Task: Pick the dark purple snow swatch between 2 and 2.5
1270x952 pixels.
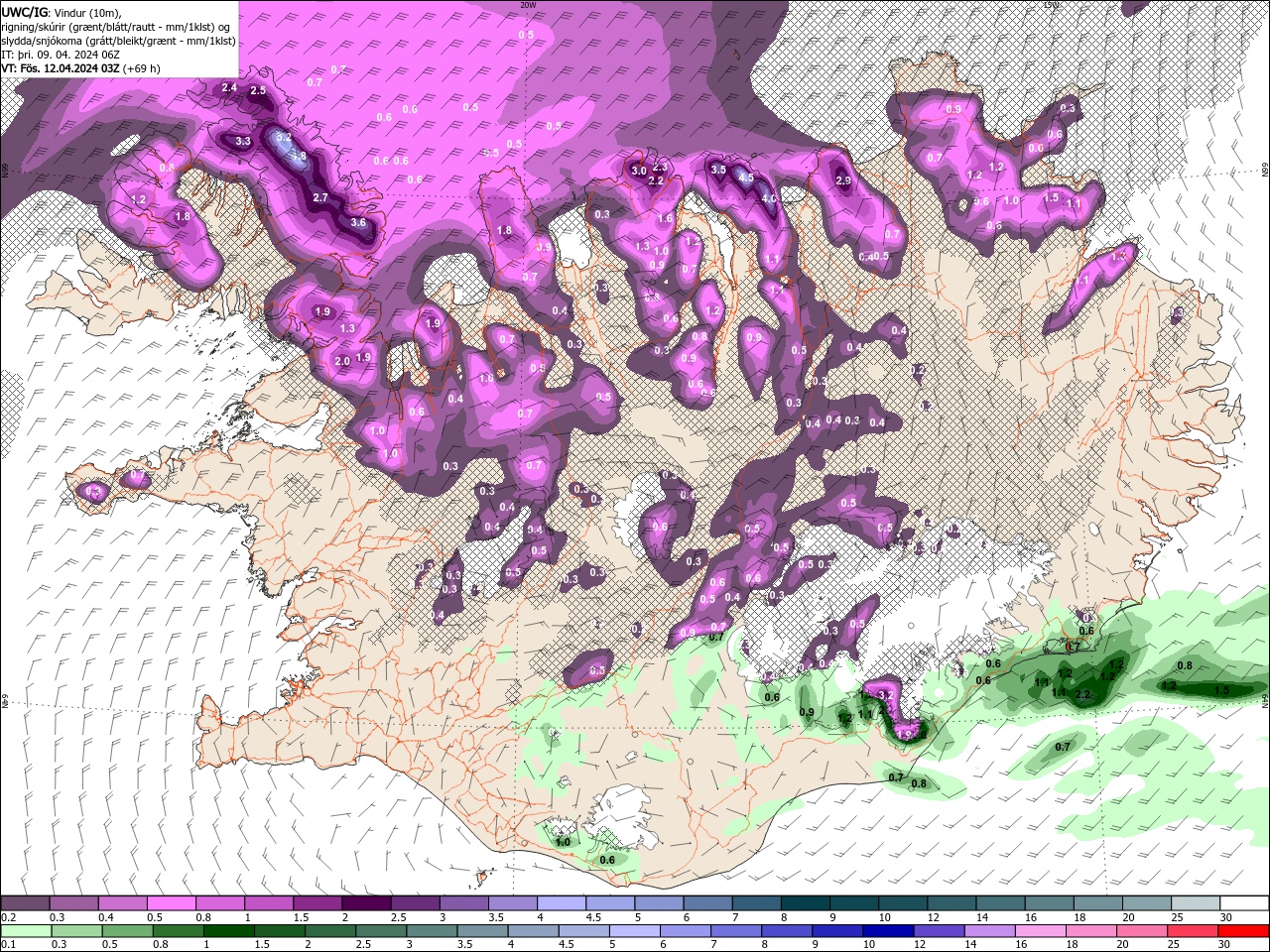Action: [x=365, y=903]
